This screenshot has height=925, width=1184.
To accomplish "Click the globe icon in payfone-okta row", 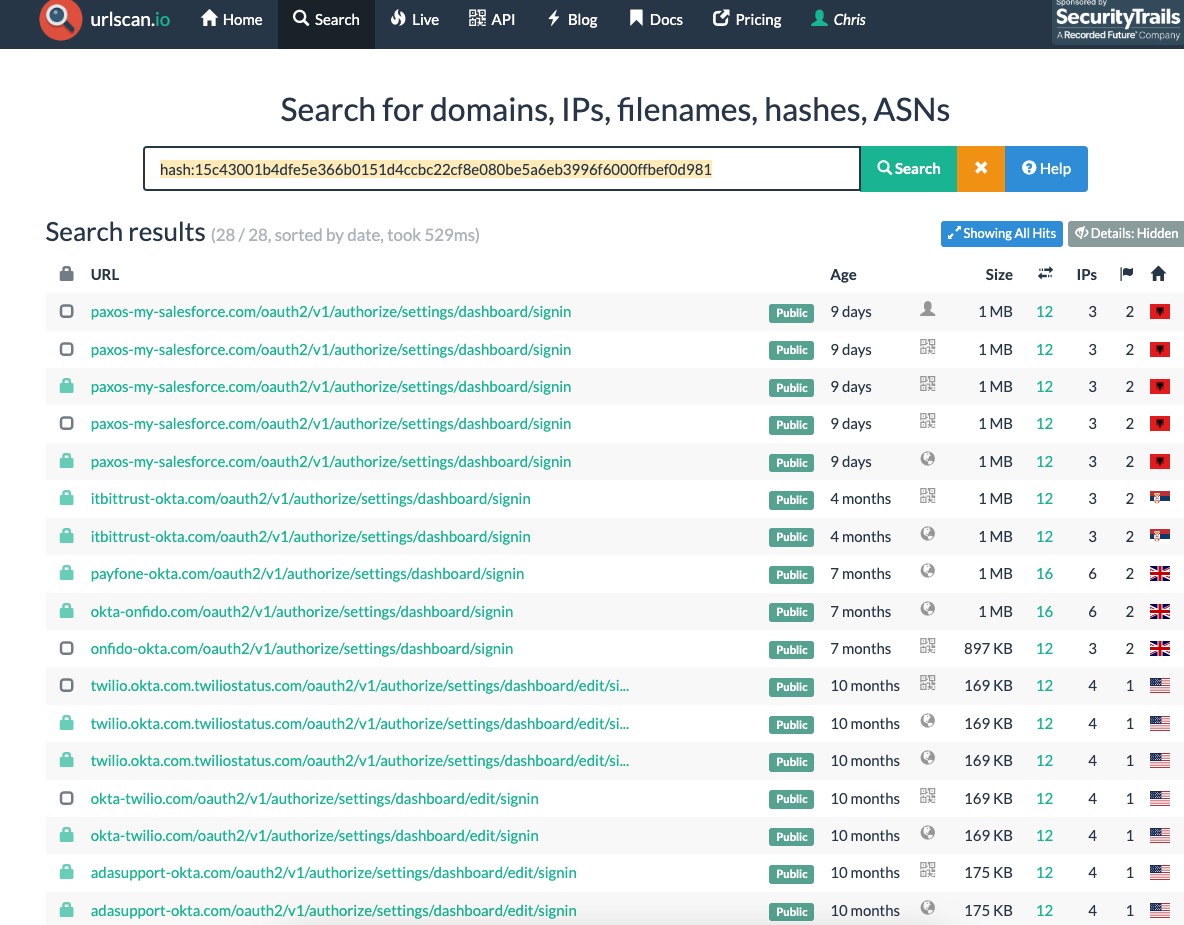I will click(x=928, y=571).
